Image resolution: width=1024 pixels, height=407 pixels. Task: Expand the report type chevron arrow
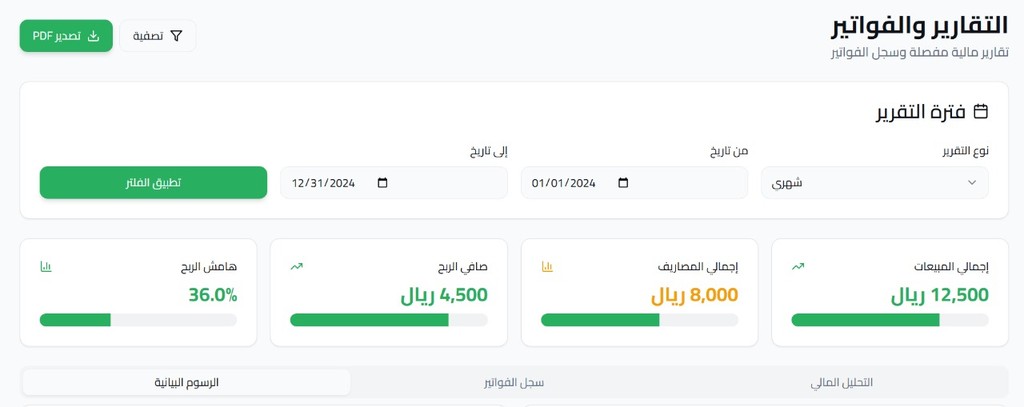972,183
